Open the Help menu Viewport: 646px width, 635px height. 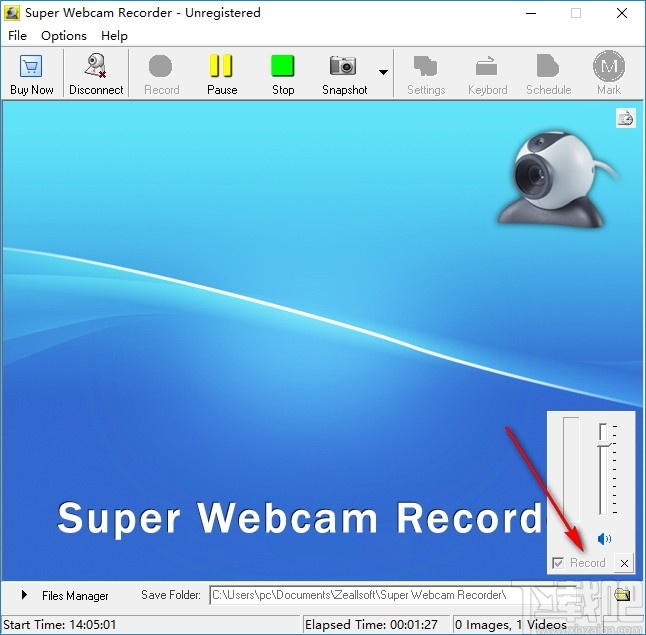click(114, 36)
